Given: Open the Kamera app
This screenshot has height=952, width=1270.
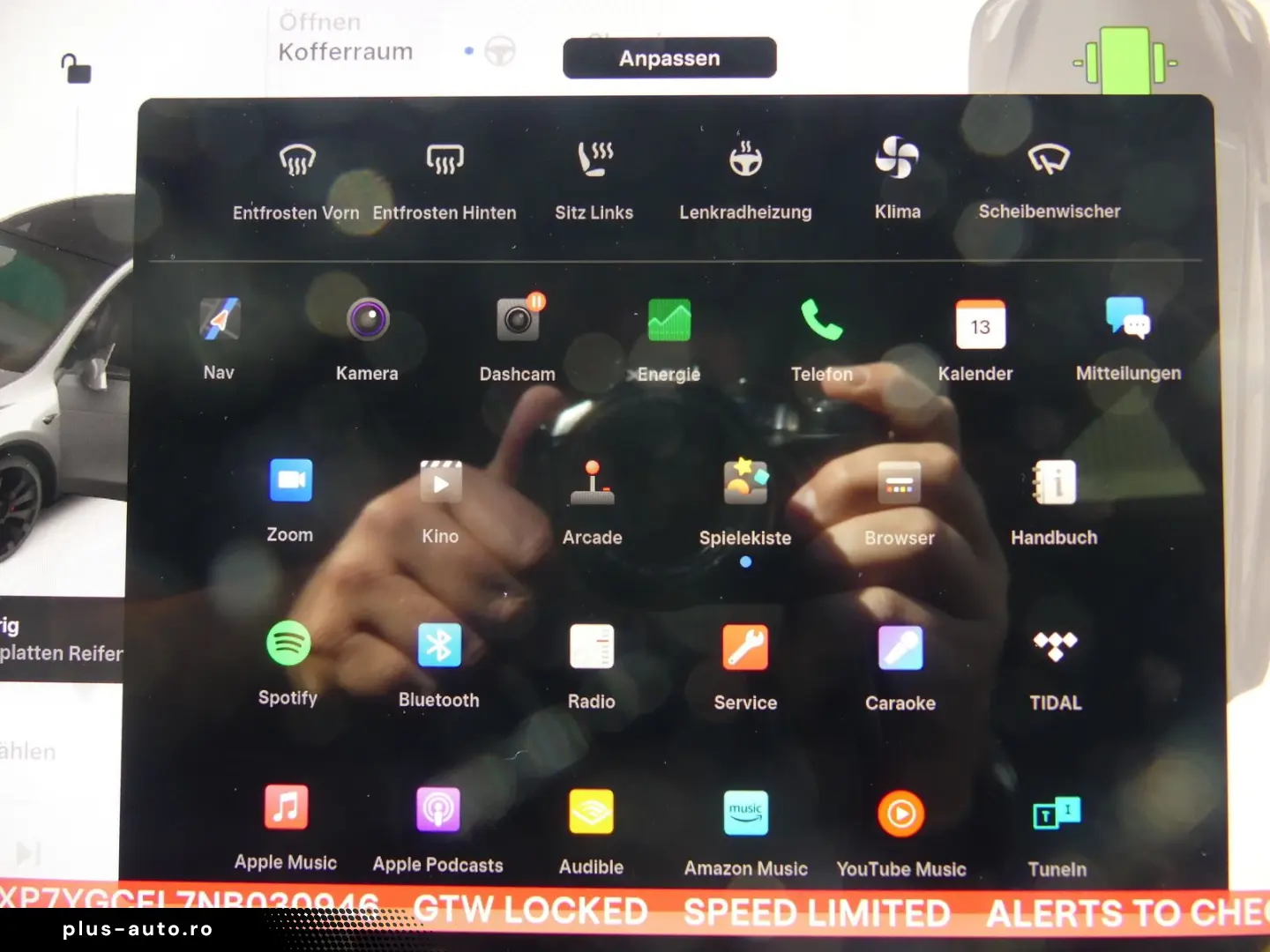Looking at the screenshot, I should coord(368,319).
